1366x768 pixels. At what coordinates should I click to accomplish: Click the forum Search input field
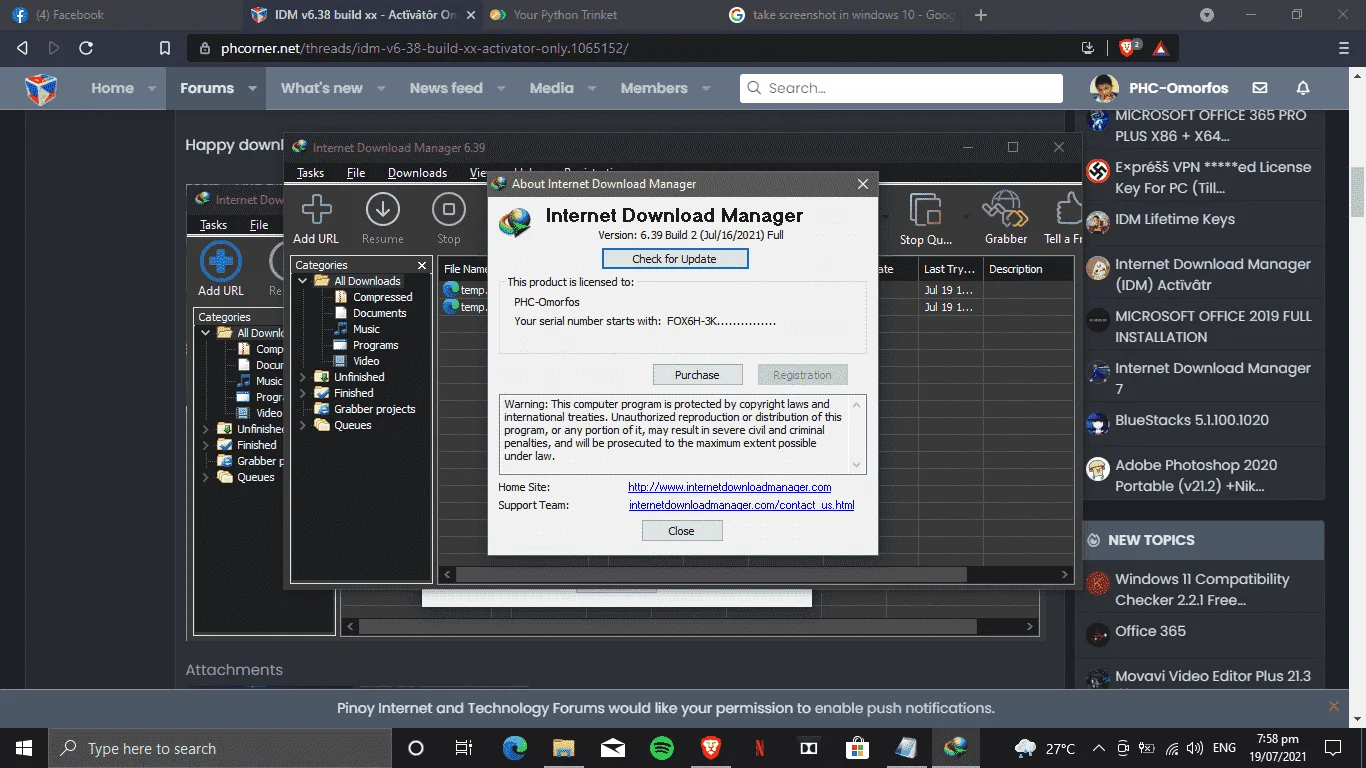click(902, 88)
